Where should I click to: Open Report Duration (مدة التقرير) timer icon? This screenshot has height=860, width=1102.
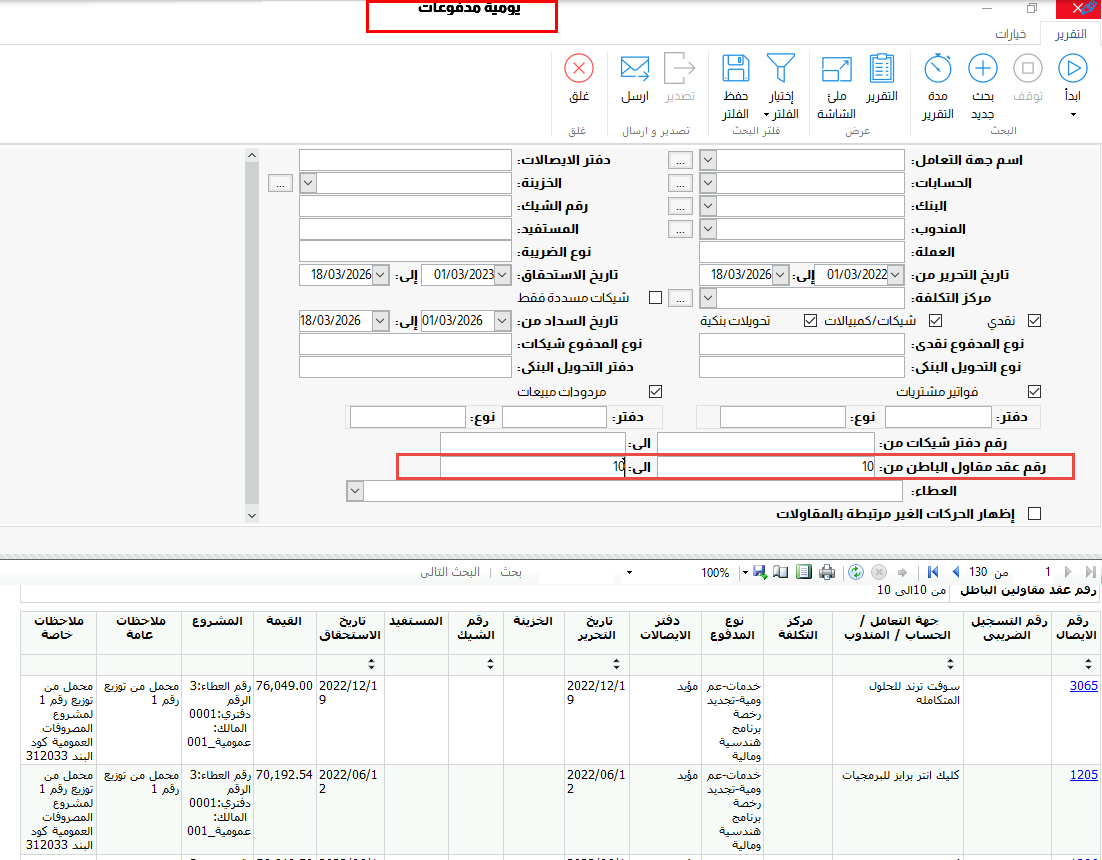pos(937,69)
